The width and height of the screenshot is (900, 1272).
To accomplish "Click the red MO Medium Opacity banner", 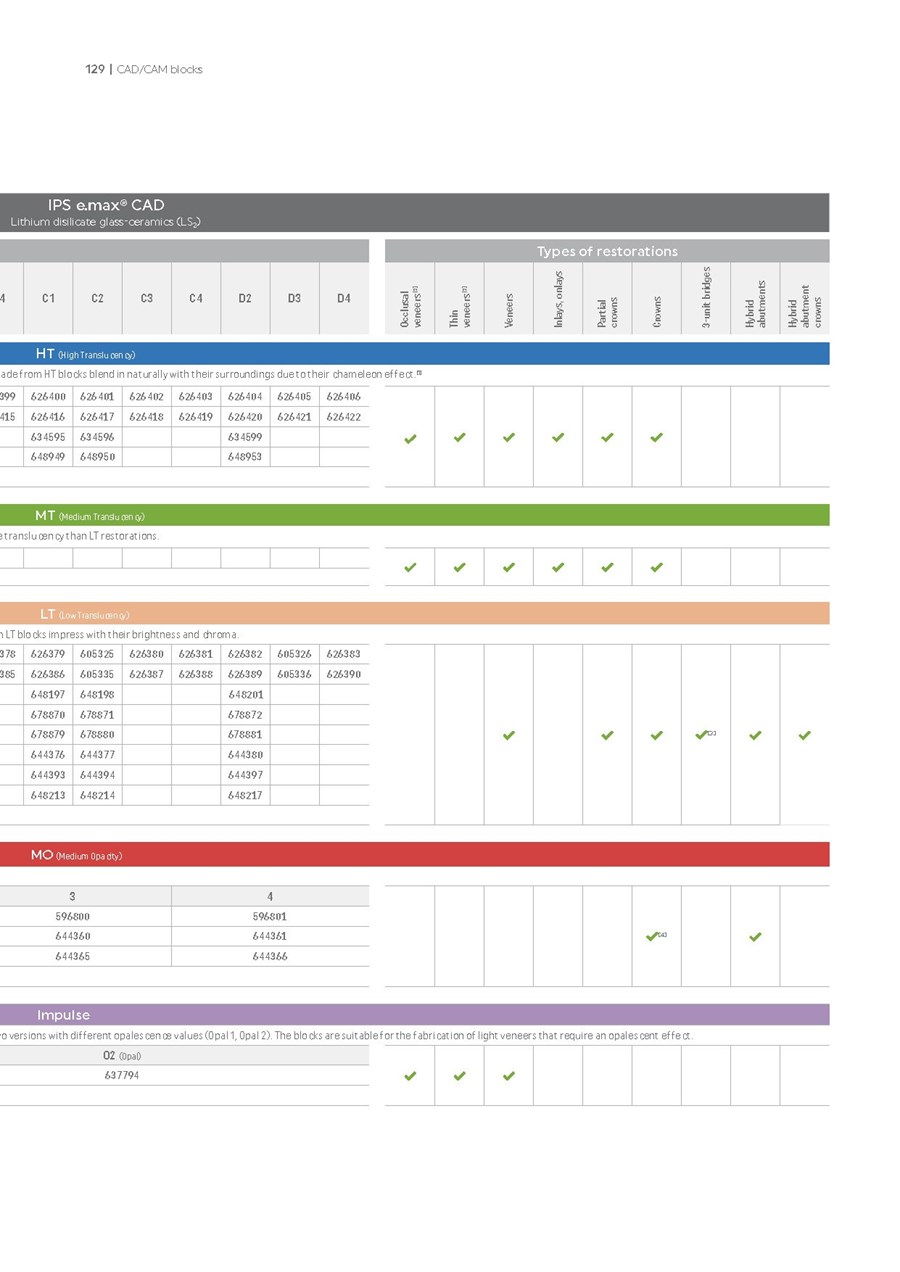I will [x=414, y=855].
